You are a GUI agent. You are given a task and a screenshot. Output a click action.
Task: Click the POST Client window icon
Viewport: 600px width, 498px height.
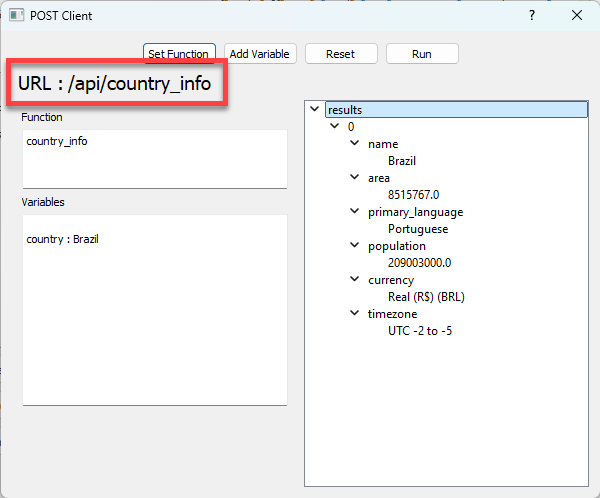(x=17, y=15)
